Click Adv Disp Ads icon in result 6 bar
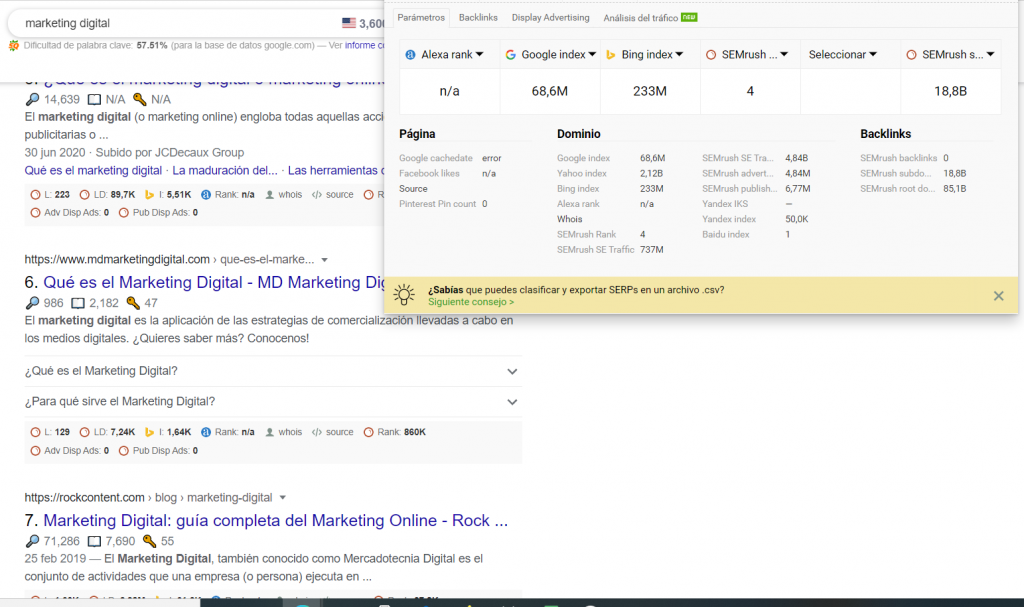 [35, 451]
